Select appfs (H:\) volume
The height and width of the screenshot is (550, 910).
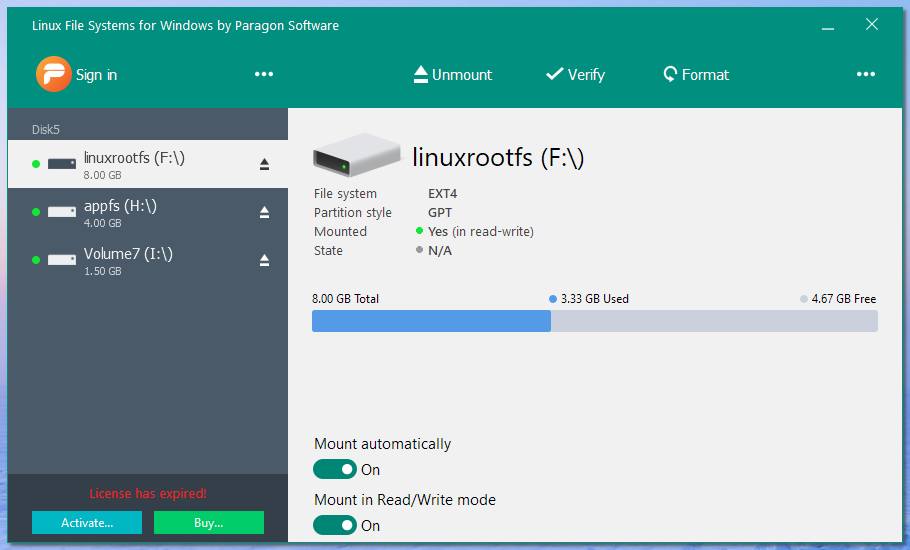147,212
